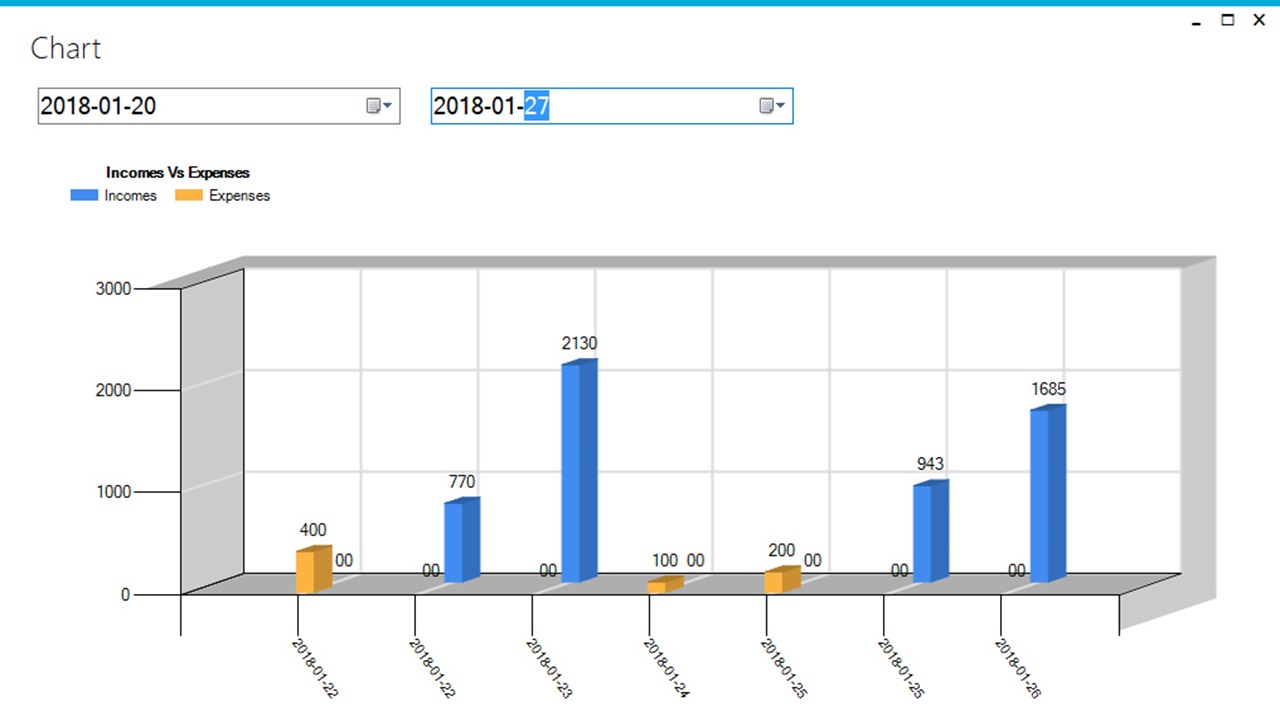Click the Expenses legend label
The width and height of the screenshot is (1280, 720).
coord(241,195)
